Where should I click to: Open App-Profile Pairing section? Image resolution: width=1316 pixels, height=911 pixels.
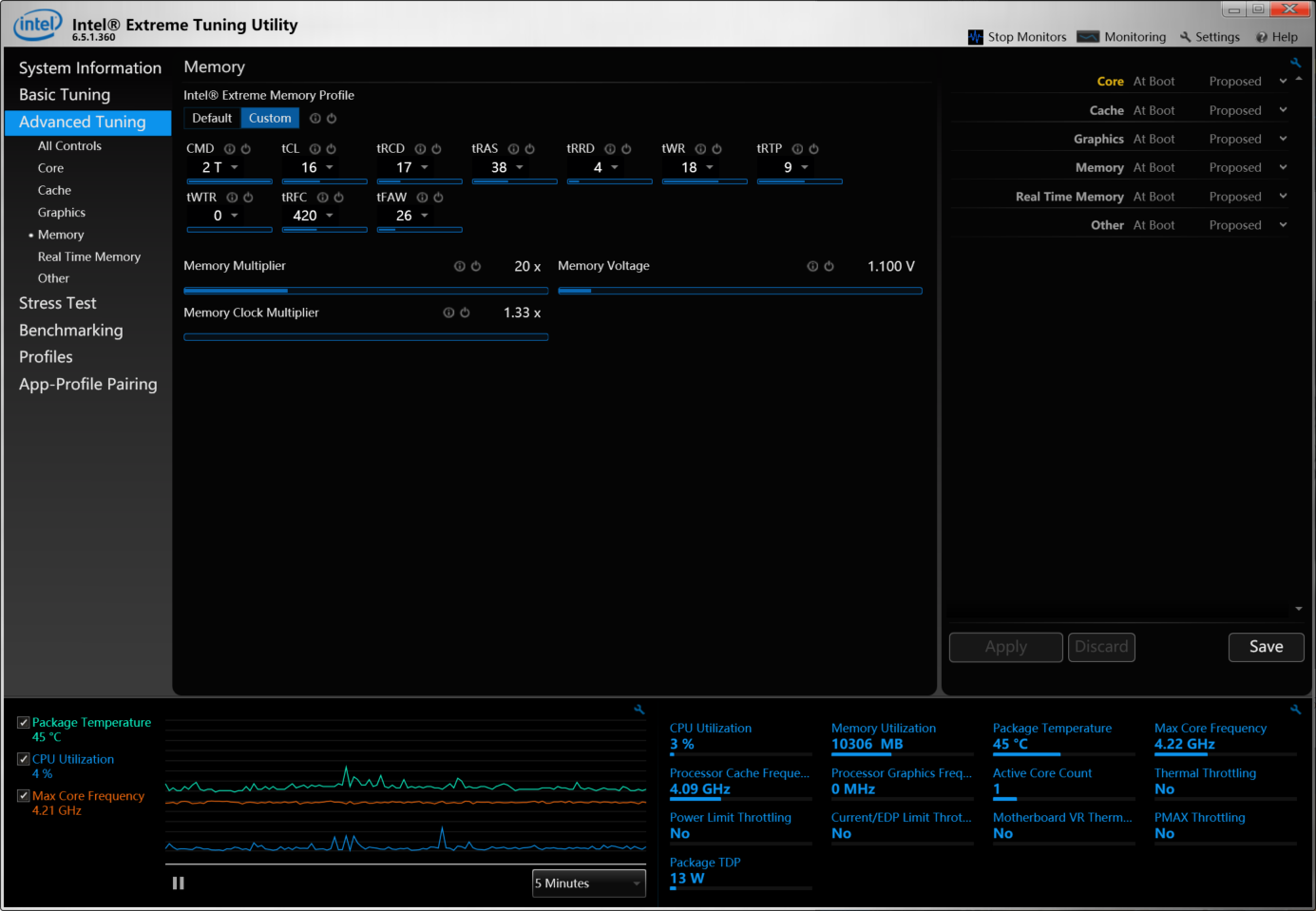coord(88,385)
